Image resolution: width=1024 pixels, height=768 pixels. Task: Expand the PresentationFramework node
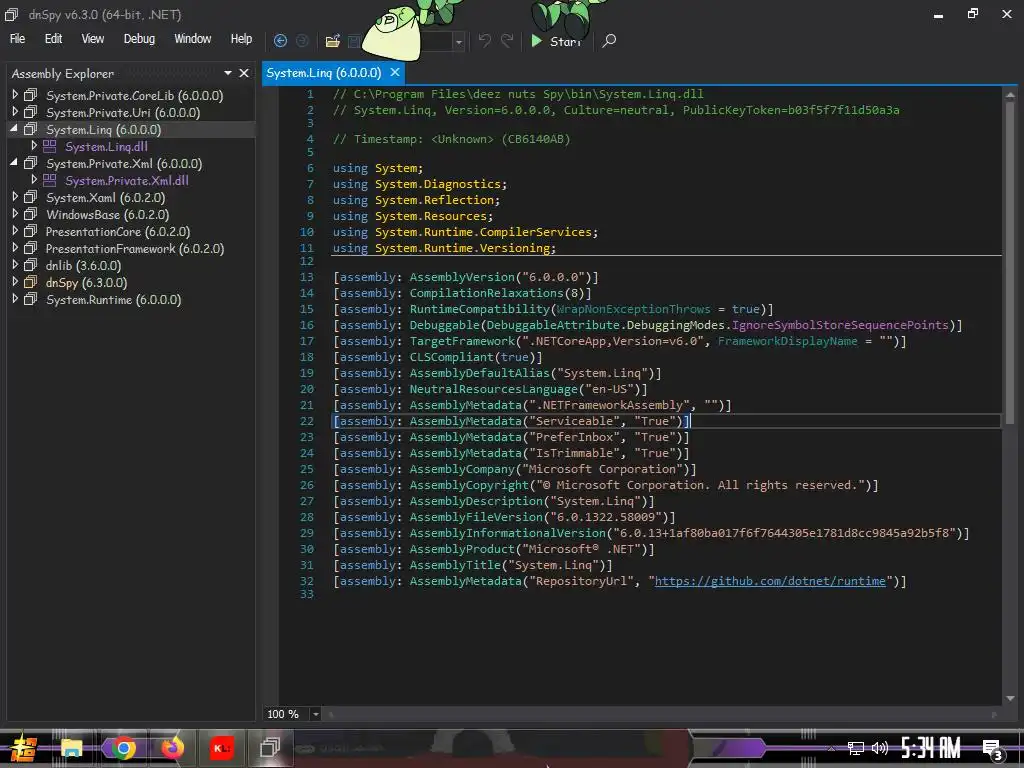coord(15,248)
